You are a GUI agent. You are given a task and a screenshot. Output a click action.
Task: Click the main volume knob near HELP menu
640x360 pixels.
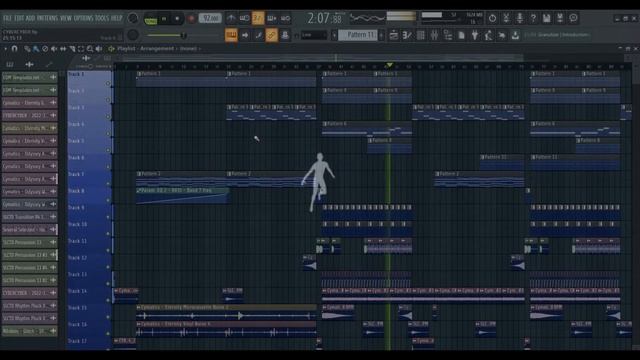pyautogui.click(x=133, y=18)
